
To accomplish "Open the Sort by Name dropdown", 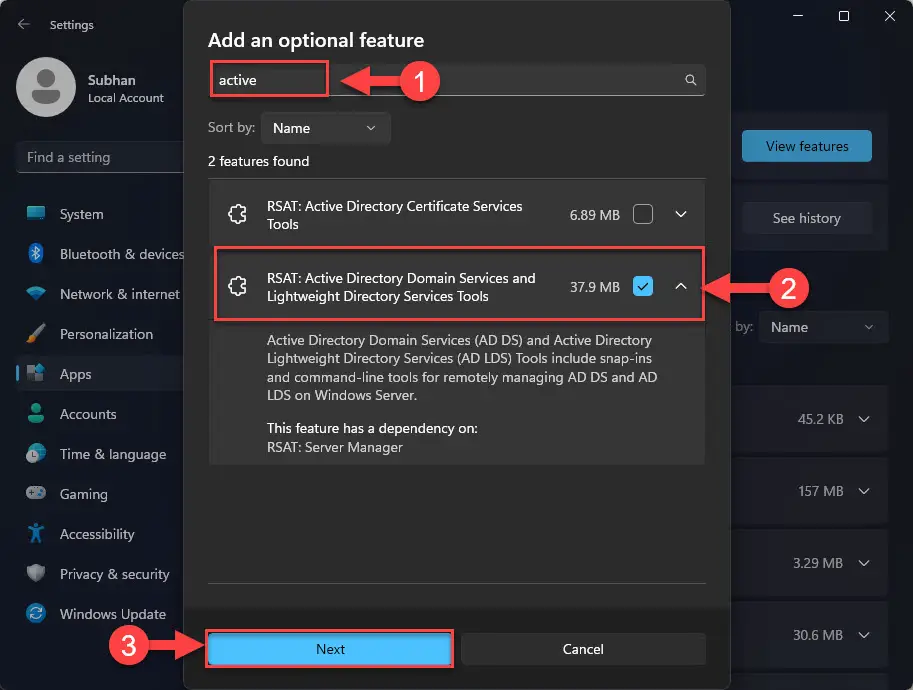I will click(324, 128).
